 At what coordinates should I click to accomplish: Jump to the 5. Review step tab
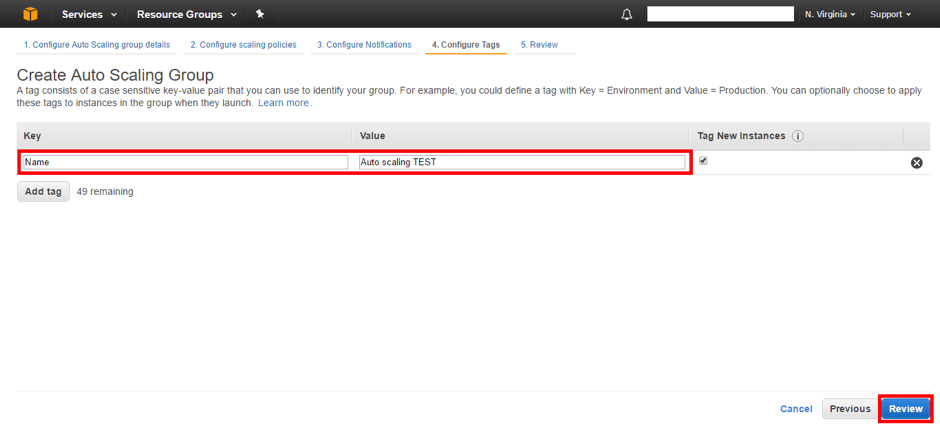539,45
